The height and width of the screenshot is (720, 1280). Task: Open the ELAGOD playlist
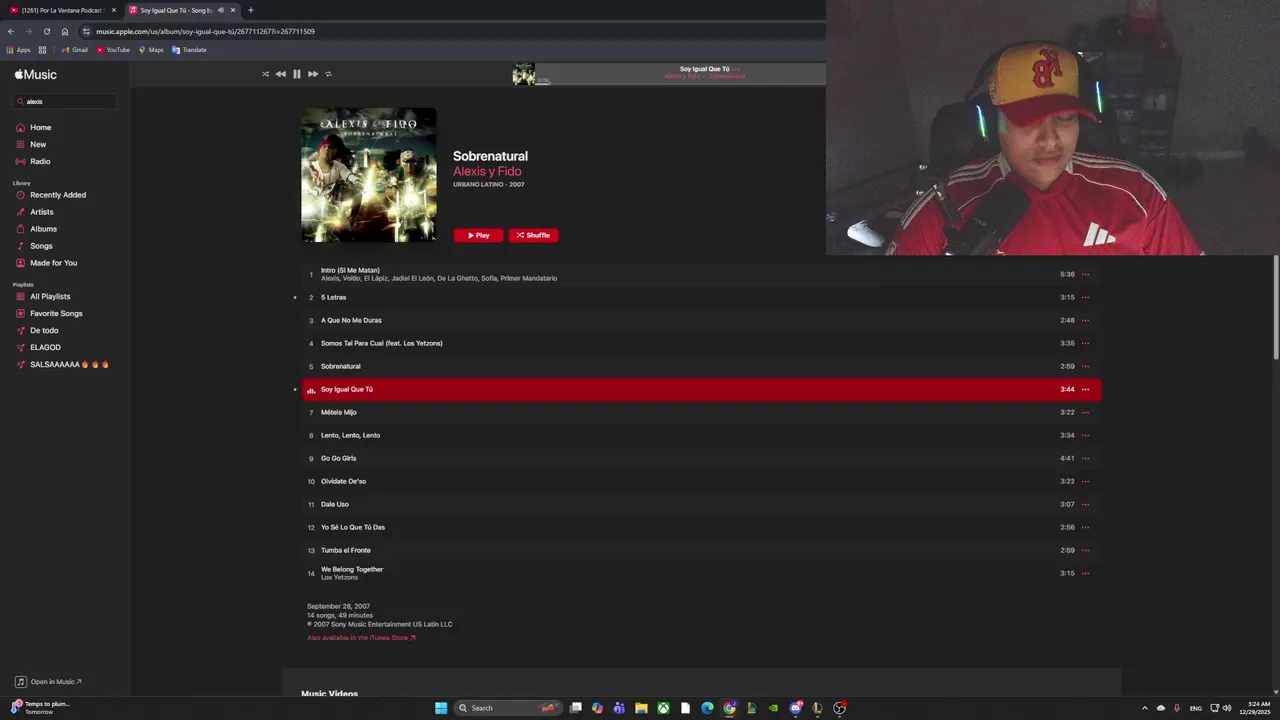point(38,348)
